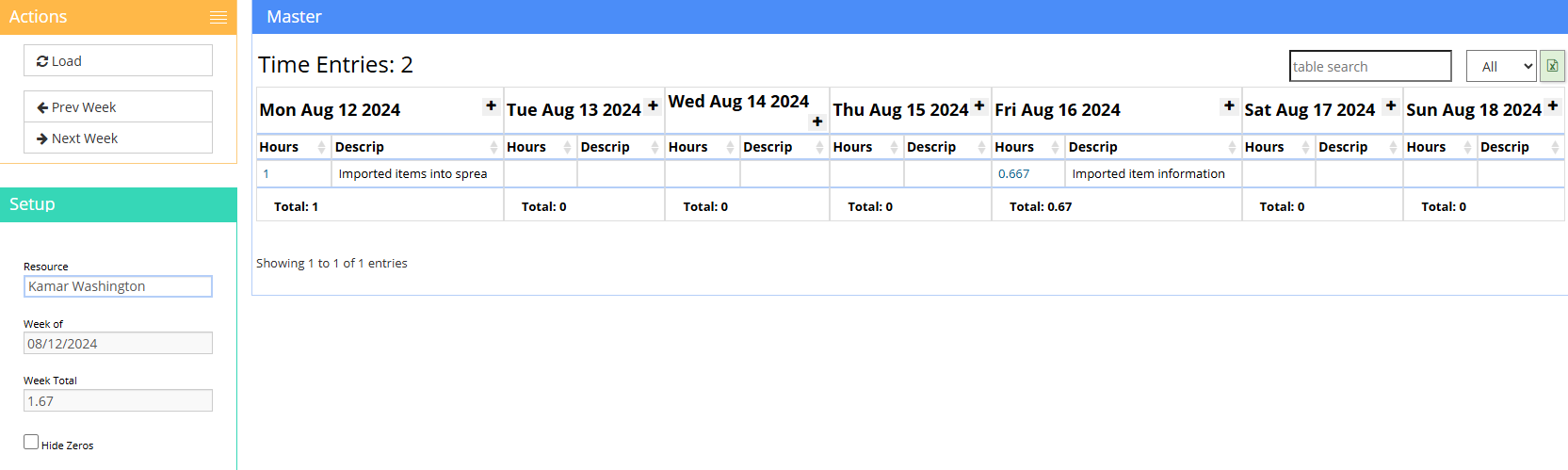Export table to Excel

1552,66
